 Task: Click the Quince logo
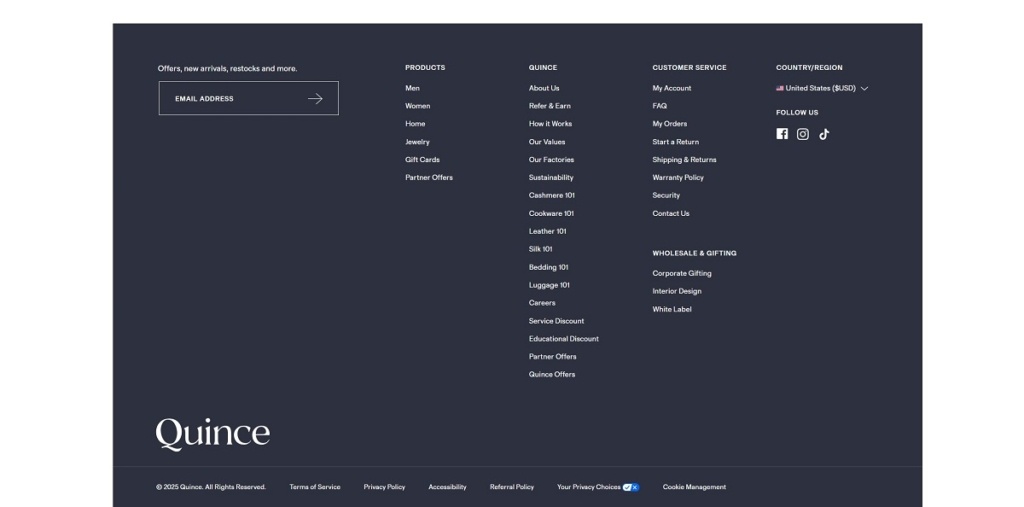[212, 434]
